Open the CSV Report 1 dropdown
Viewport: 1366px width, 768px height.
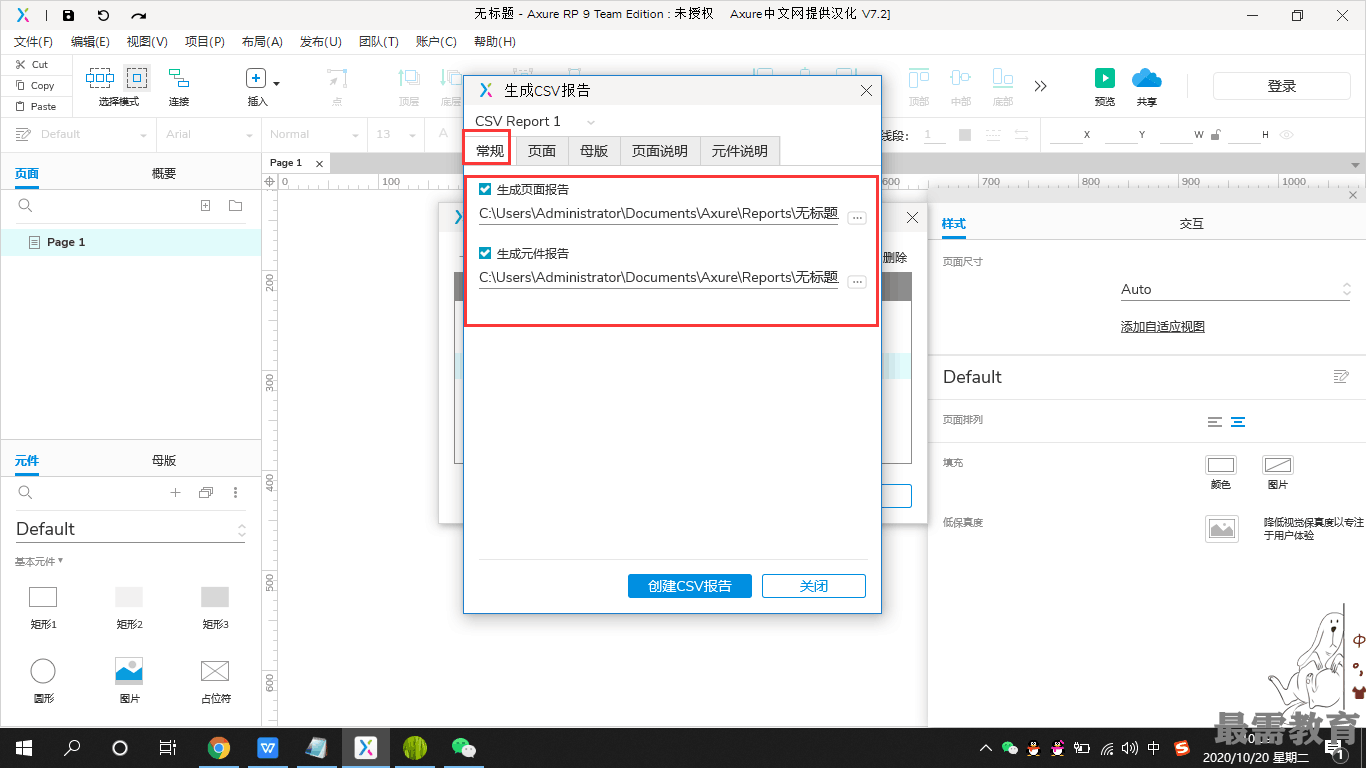click(536, 121)
